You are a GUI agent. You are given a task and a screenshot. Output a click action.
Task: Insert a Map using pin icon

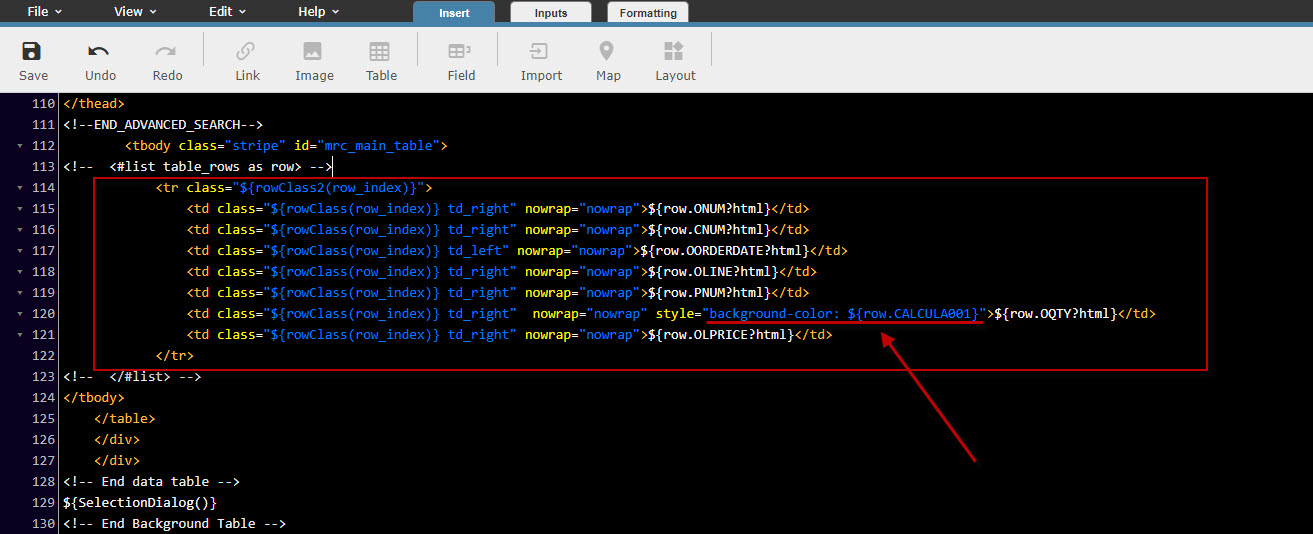608,52
